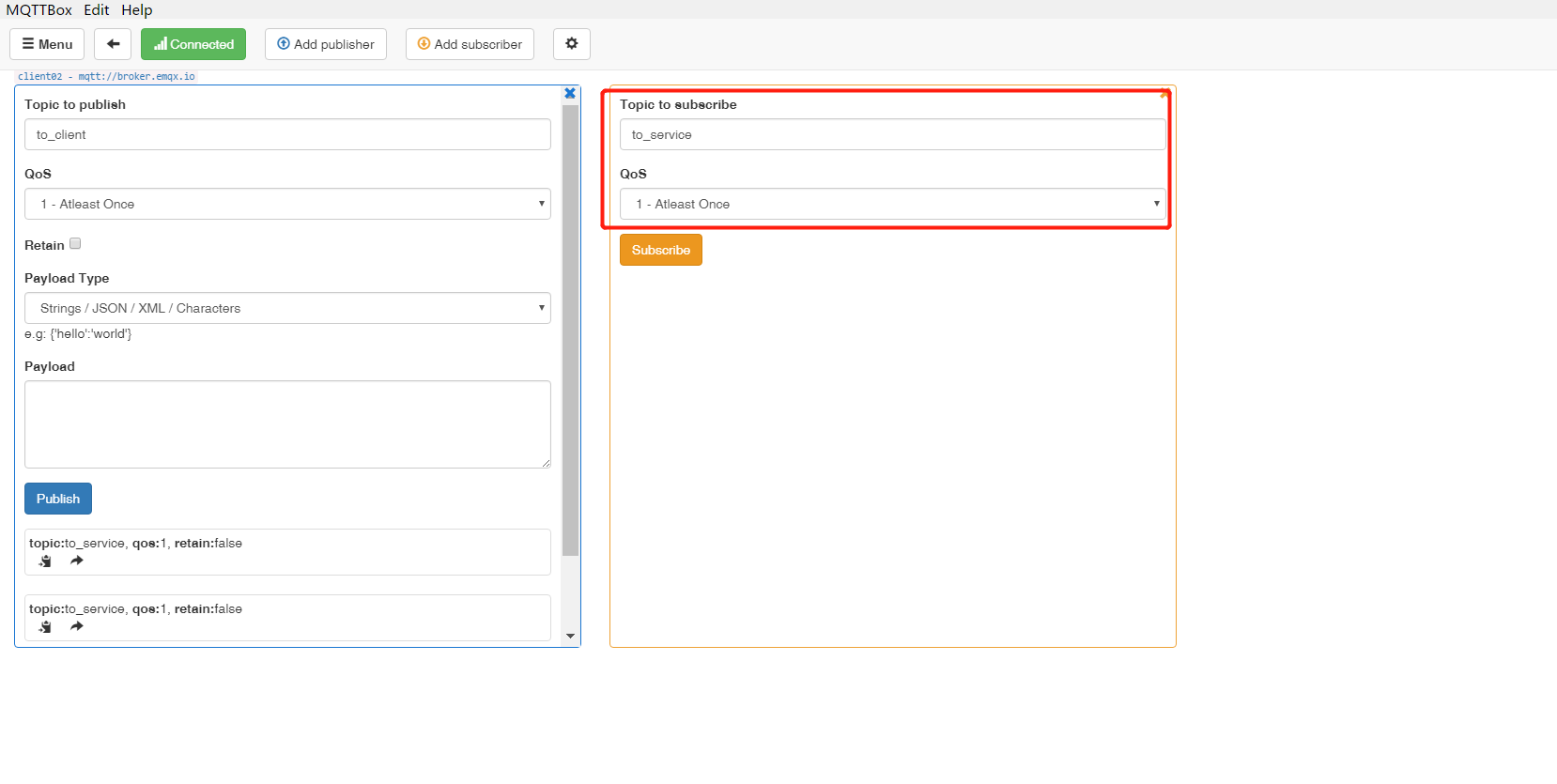This screenshot has height=784, width=1557.
Task: Republish the first history message arrow icon
Action: (77, 561)
